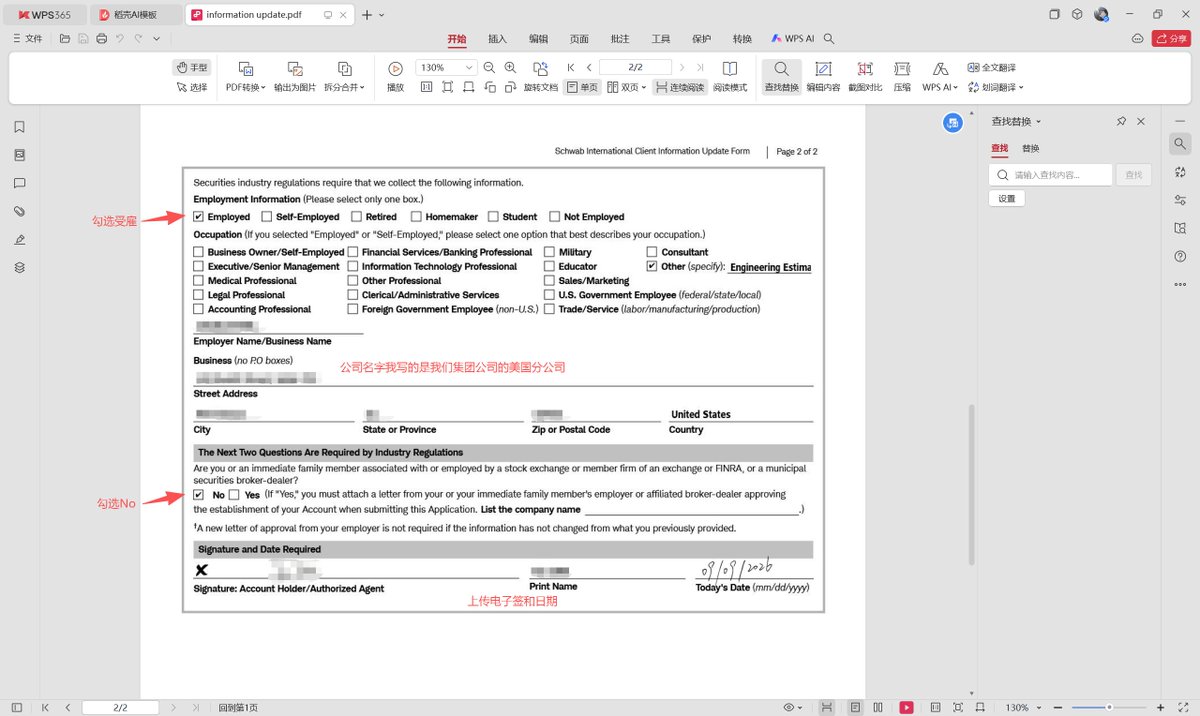1200x716 pixels.
Task: Open 编辑内容 edit content tool
Action: pos(823,77)
